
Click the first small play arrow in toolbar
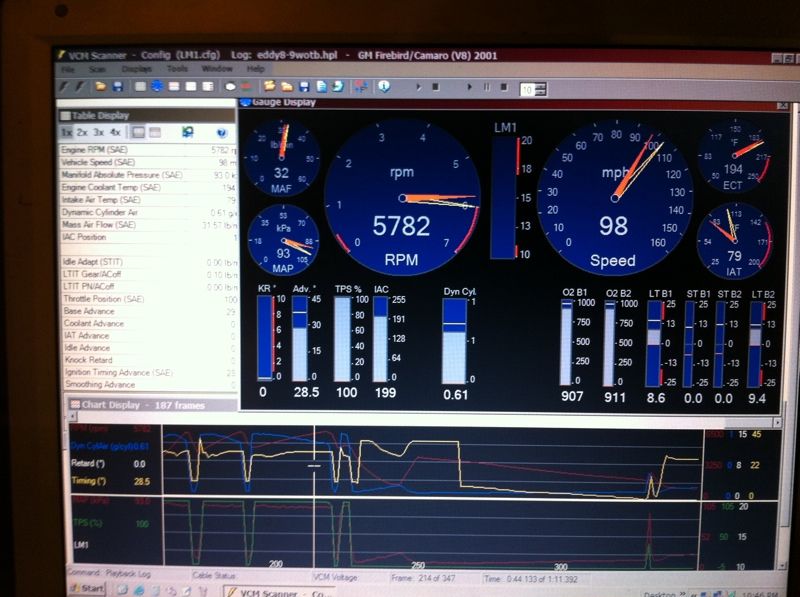418,87
